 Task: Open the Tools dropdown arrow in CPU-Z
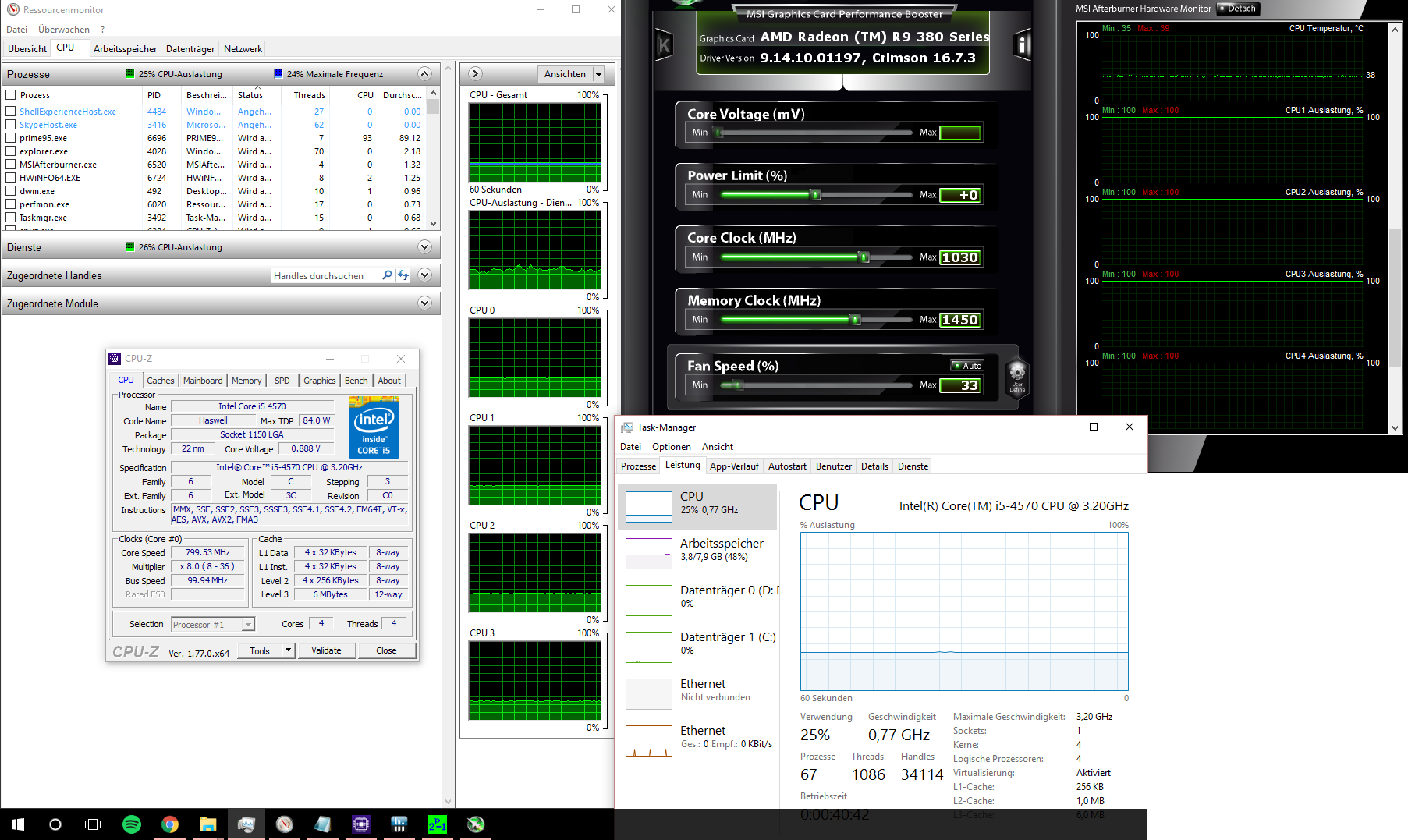288,650
